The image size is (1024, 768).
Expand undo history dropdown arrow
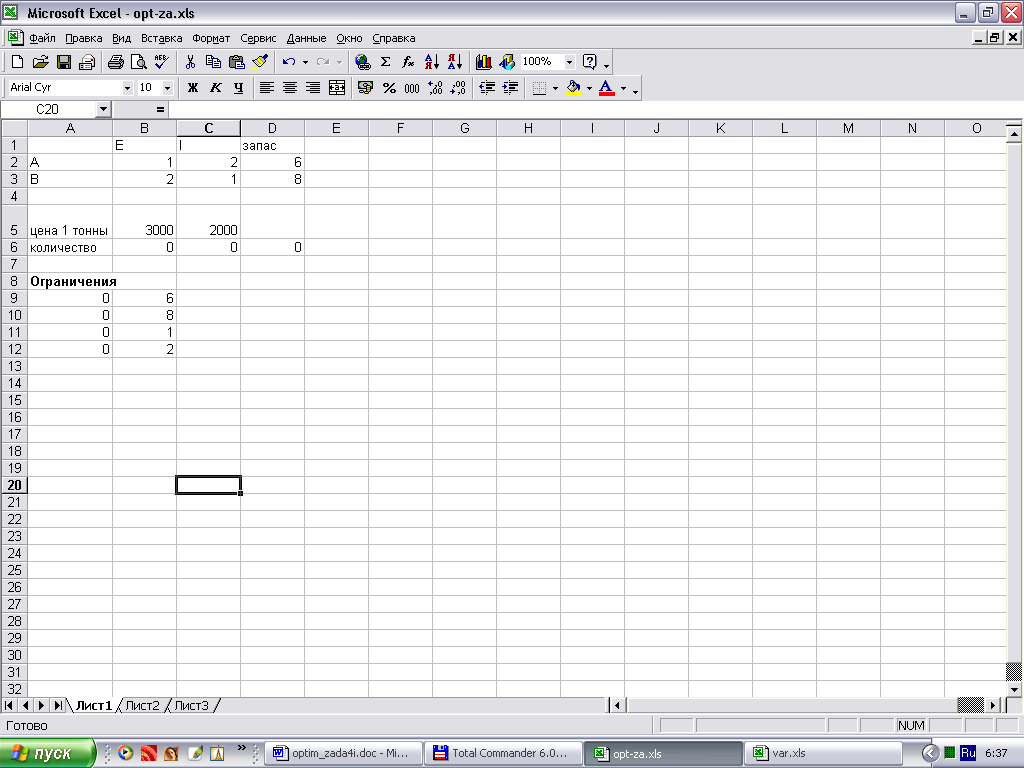305,62
